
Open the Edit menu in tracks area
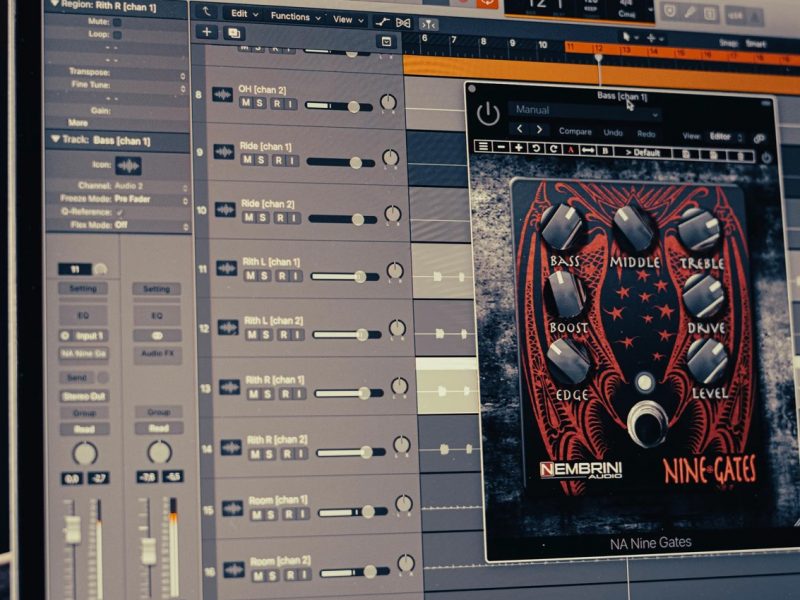coord(244,14)
